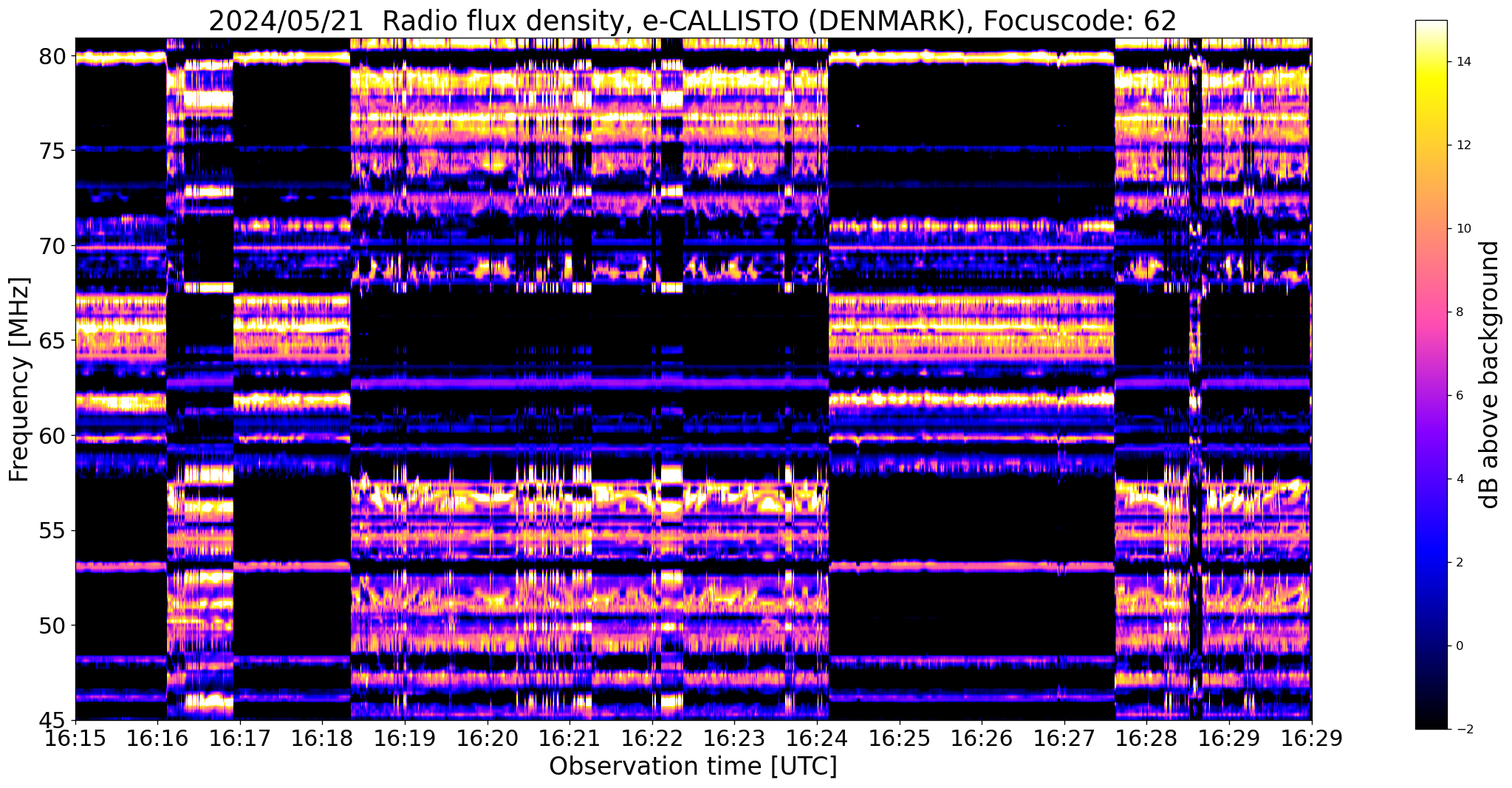Select the 16:25 time tick label
This screenshot has width=1512, height=788.
tap(900, 739)
